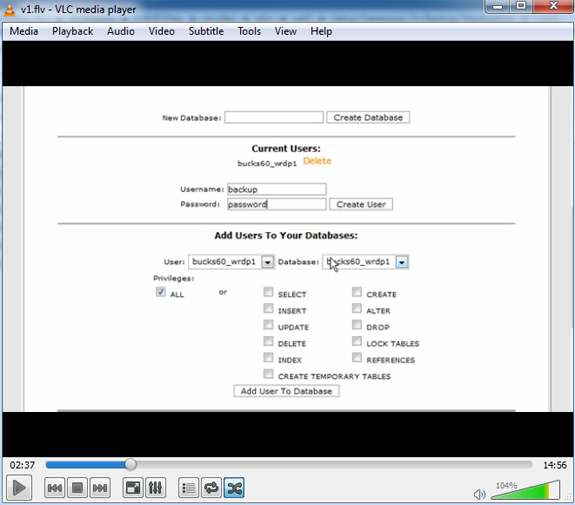Screen dimensions: 575x505
Task: Check the DELETE privilege checkbox
Action: click(x=268, y=341)
